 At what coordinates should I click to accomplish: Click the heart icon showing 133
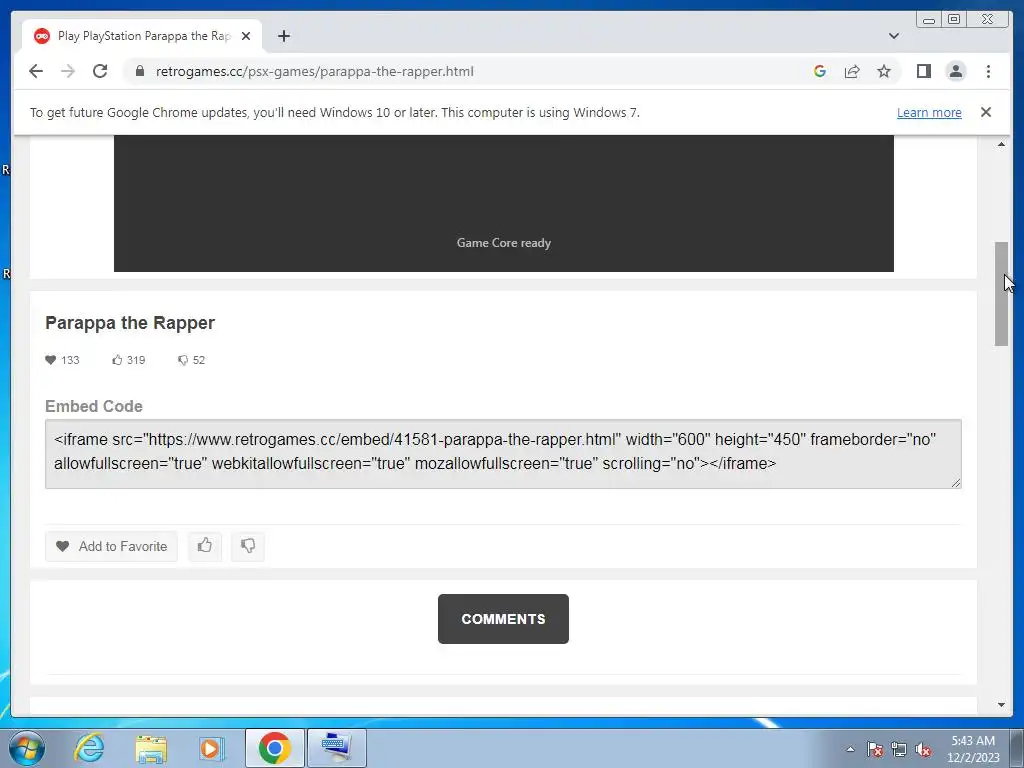pyautogui.click(x=50, y=360)
